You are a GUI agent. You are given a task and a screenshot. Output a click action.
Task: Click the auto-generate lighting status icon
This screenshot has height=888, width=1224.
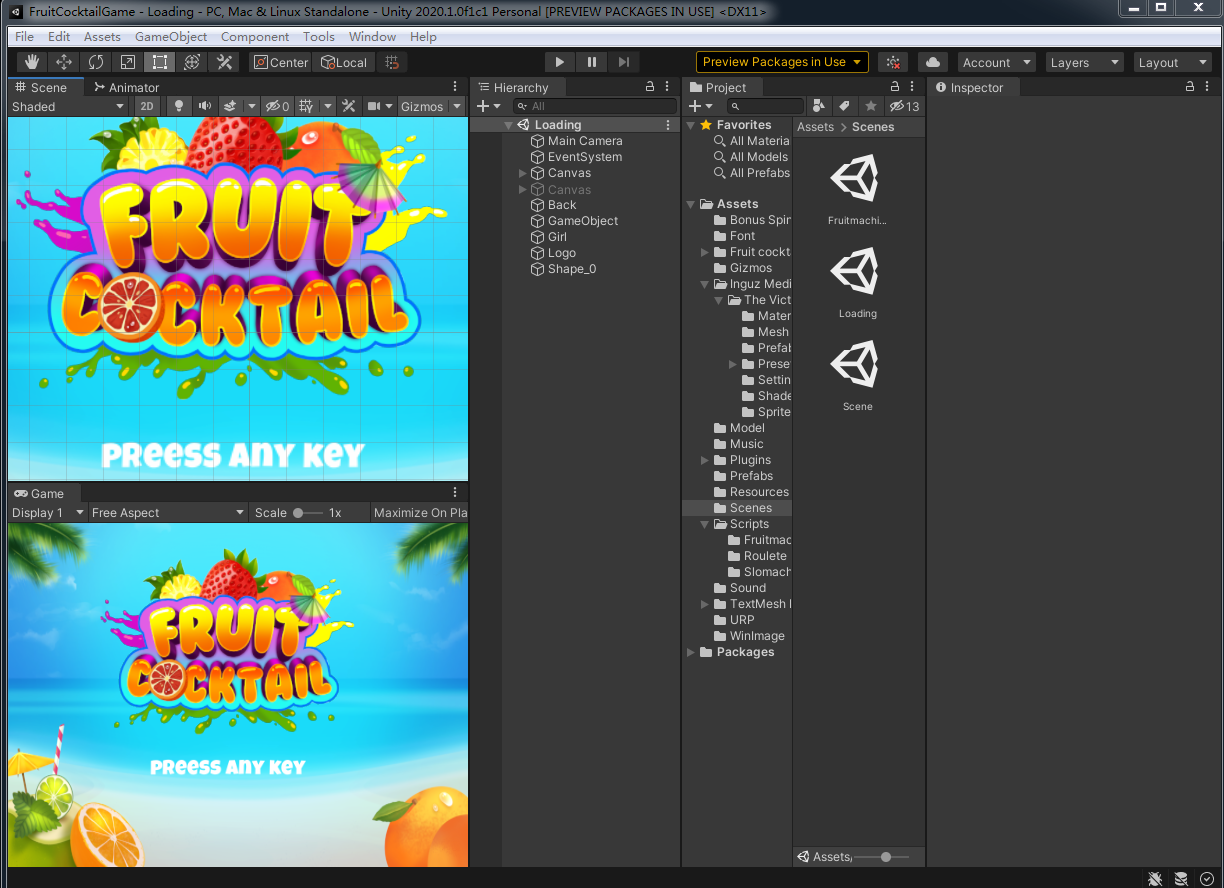pos(1181,879)
